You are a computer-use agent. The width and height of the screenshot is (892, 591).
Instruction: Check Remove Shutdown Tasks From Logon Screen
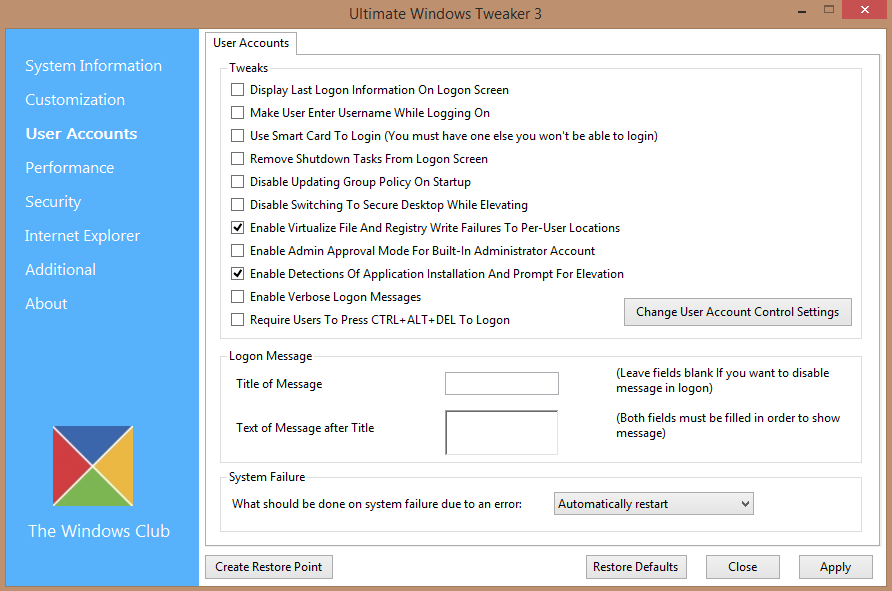click(x=237, y=159)
